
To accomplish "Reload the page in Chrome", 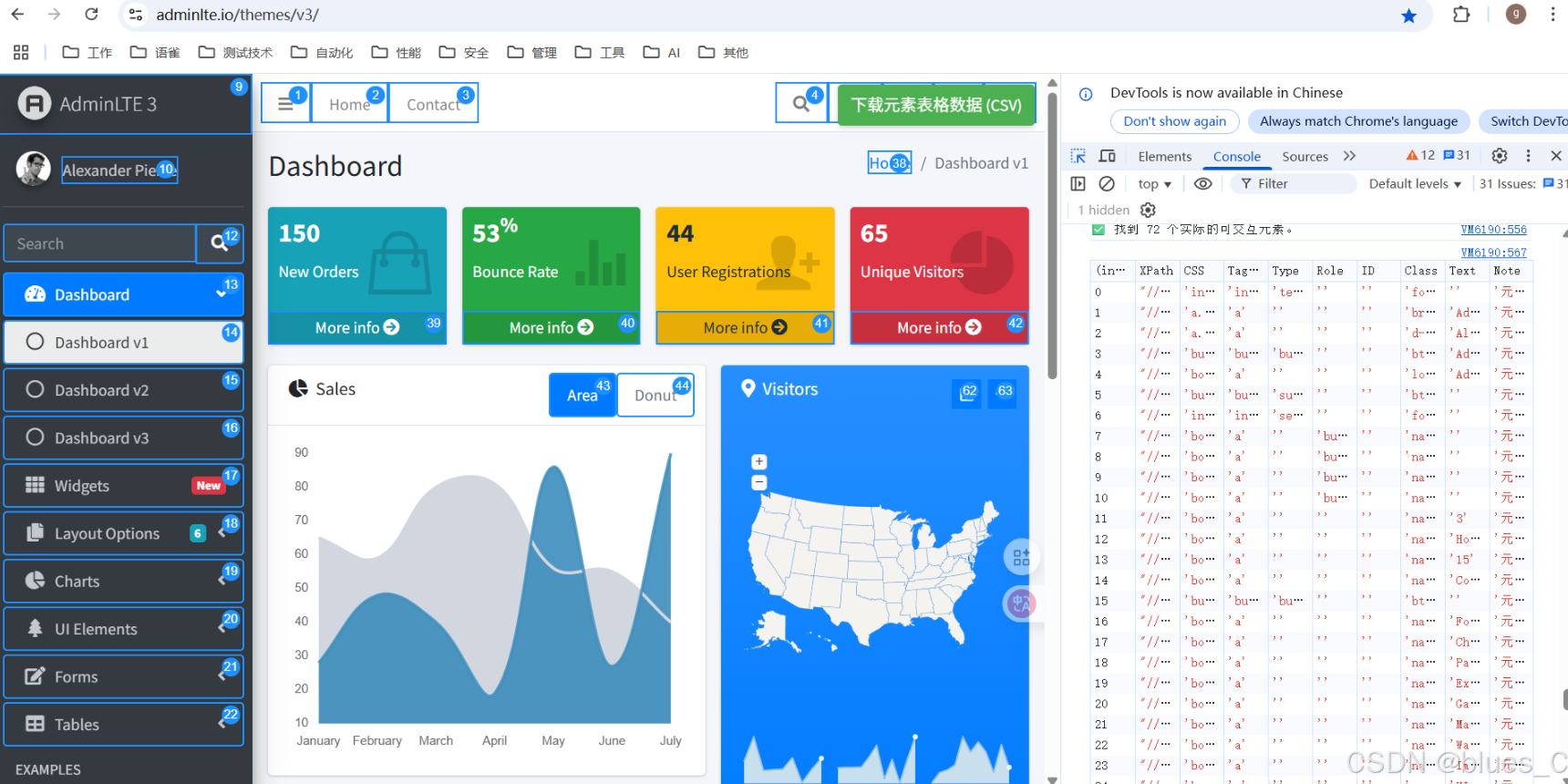I will click(91, 15).
